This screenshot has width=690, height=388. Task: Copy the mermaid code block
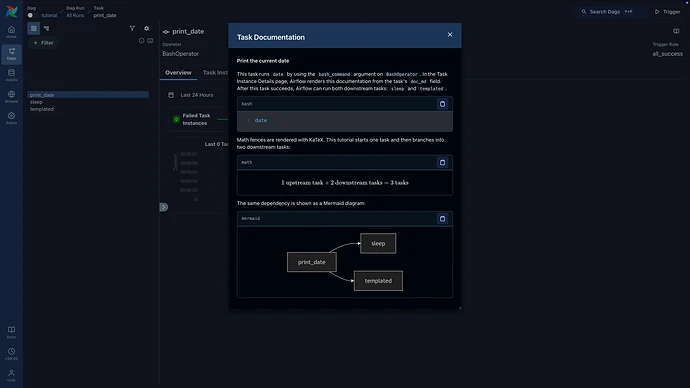(442, 219)
